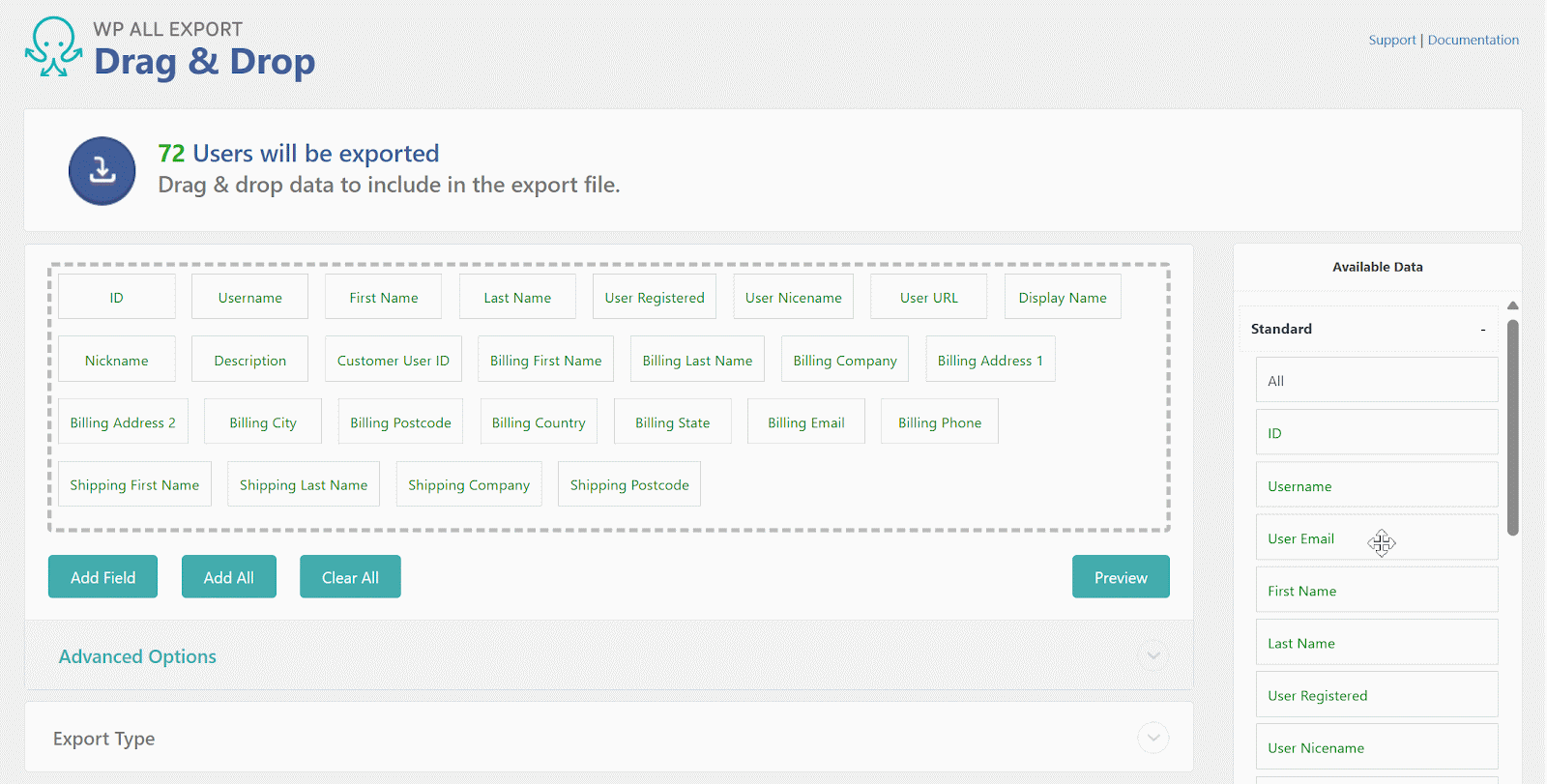The image size is (1547, 784).
Task: Click the Shipping Postcode field
Action: (629, 483)
